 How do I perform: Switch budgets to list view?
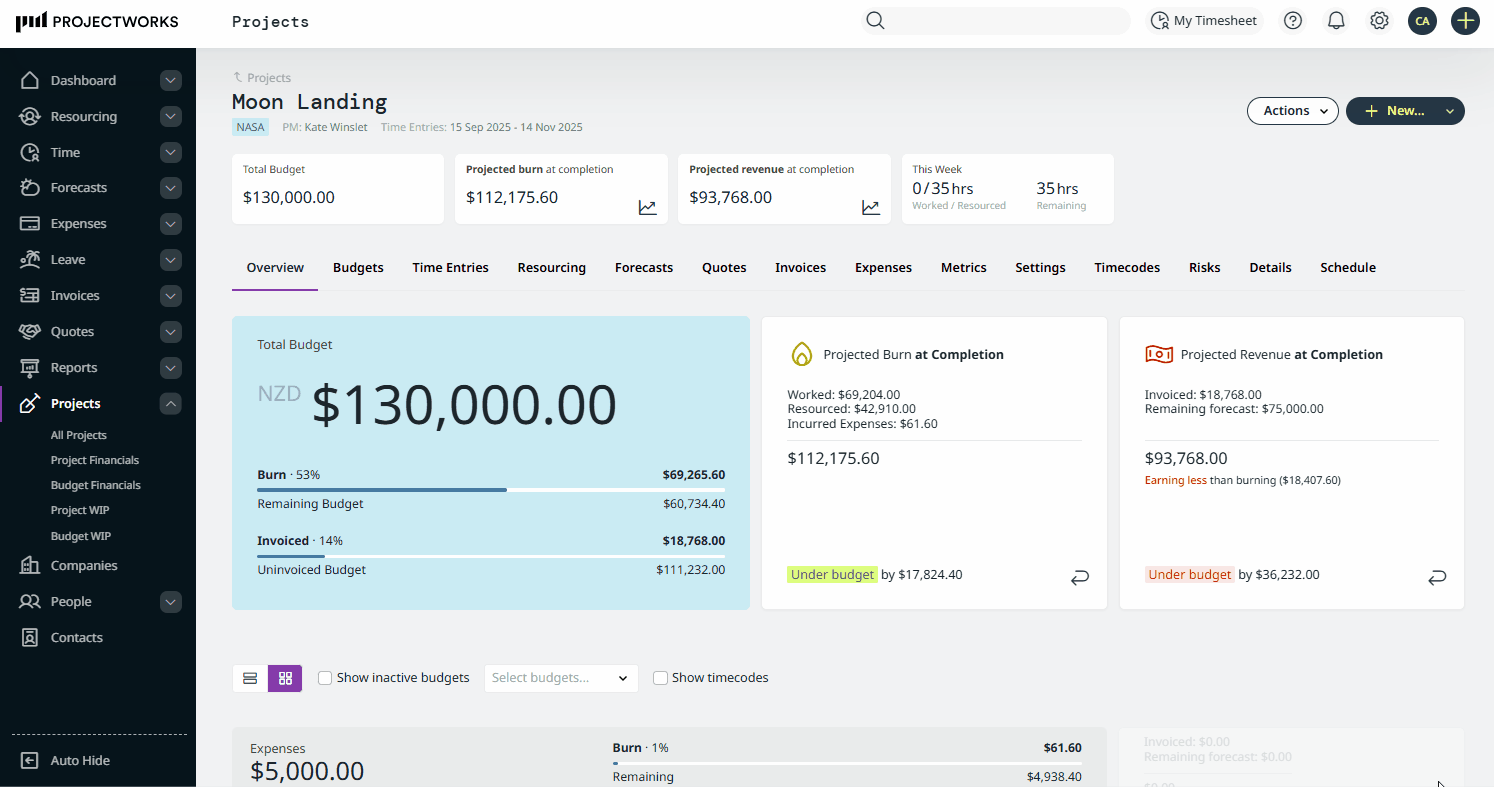pyautogui.click(x=250, y=677)
